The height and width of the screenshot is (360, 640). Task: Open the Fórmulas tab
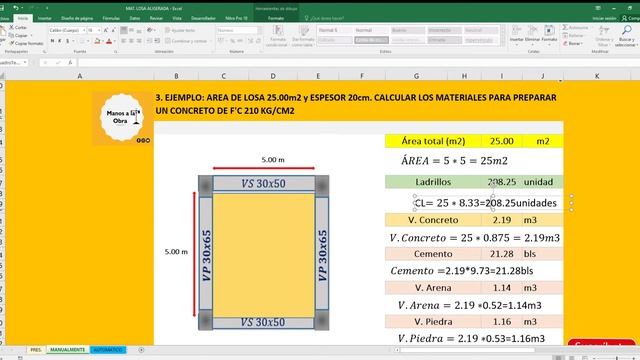click(x=111, y=18)
